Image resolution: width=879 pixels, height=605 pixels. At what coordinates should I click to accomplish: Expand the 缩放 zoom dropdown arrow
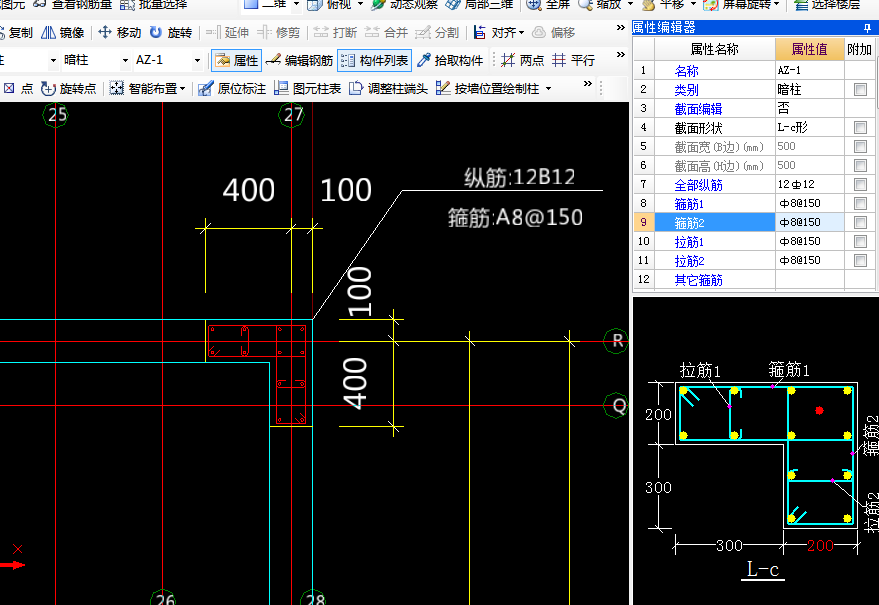tap(631, 4)
